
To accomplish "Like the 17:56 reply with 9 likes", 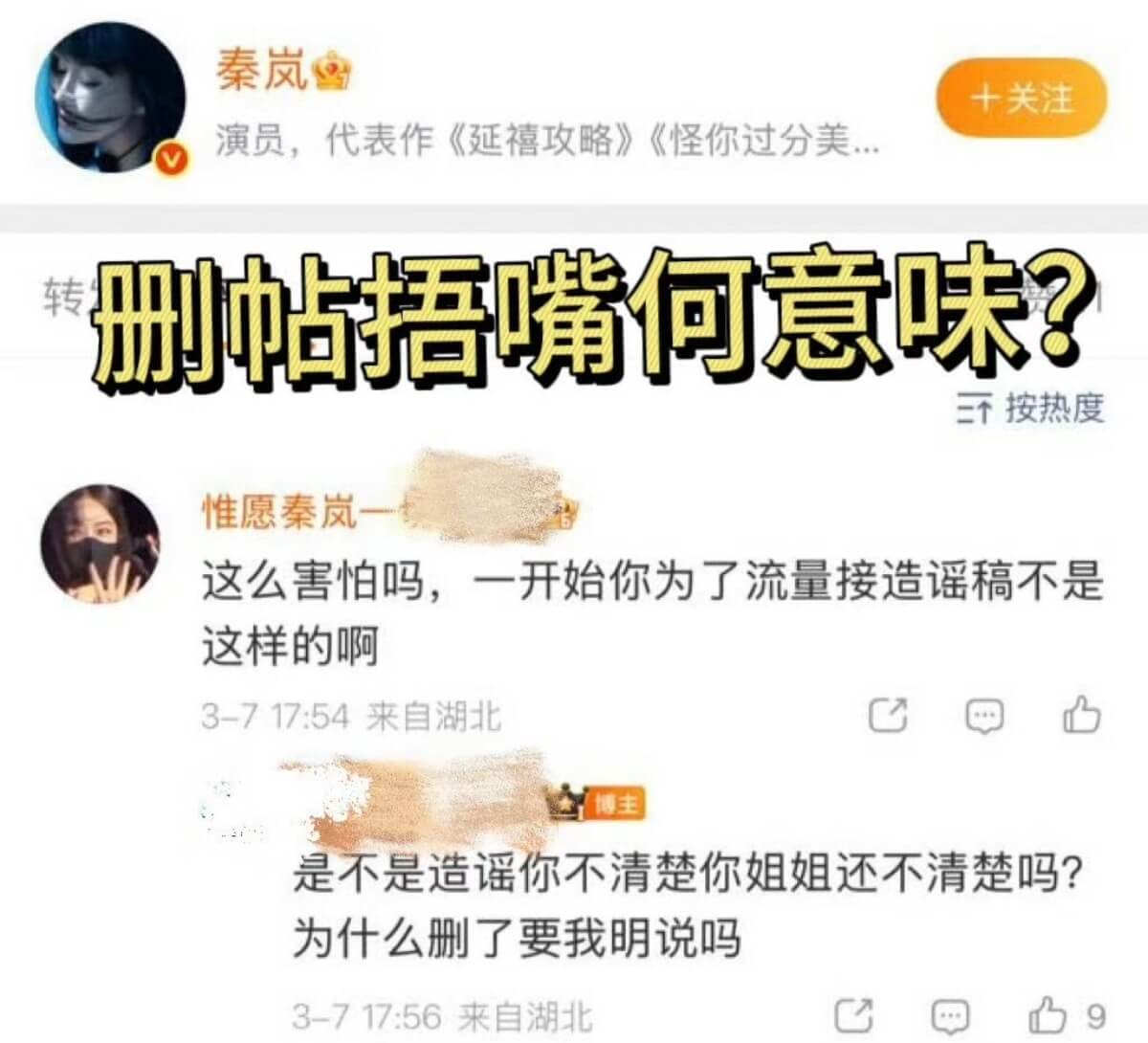I will click(x=1066, y=1014).
